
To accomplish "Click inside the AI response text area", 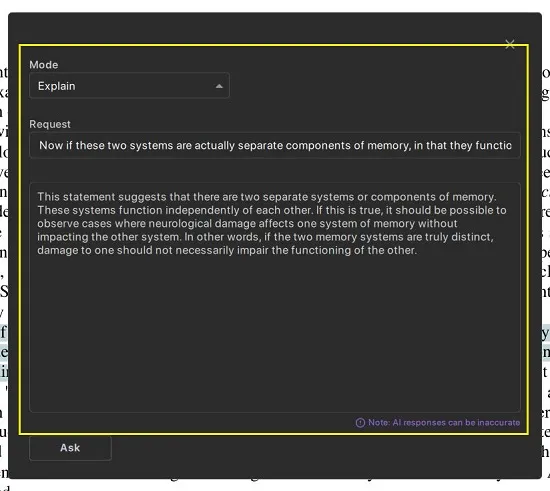I will tap(275, 297).
